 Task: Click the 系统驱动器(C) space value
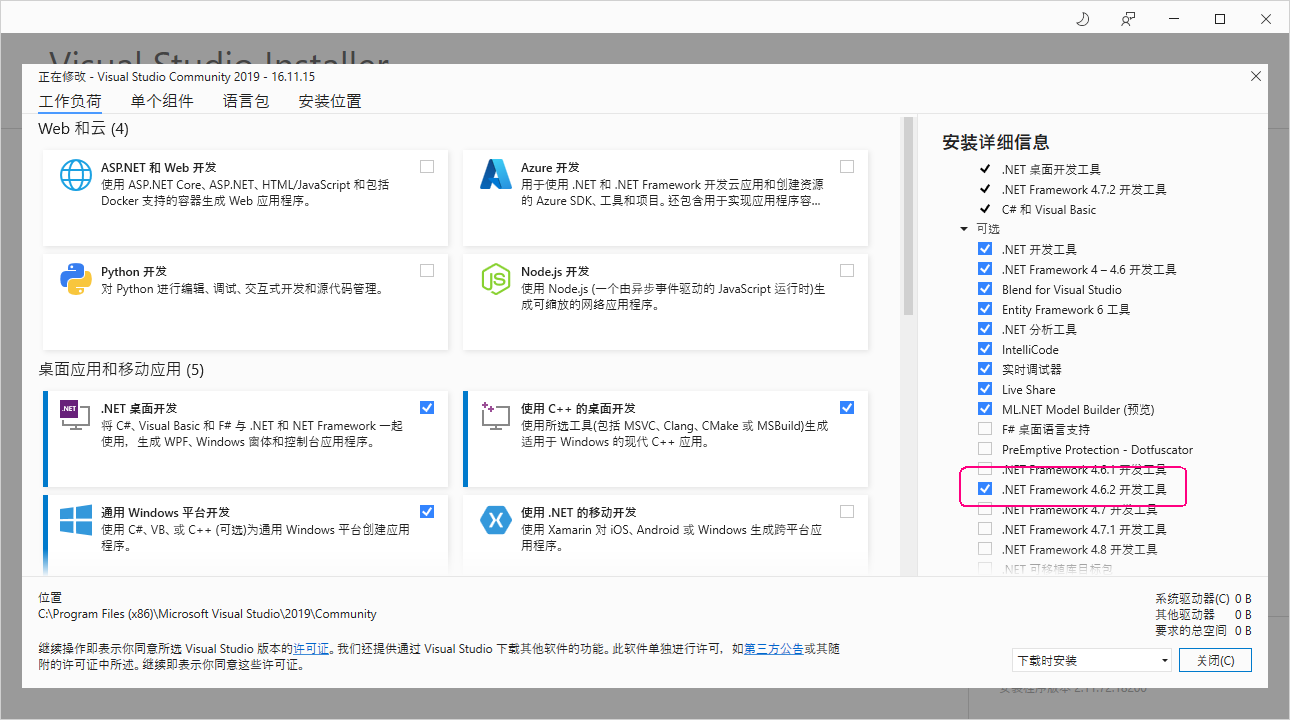[1243, 599]
